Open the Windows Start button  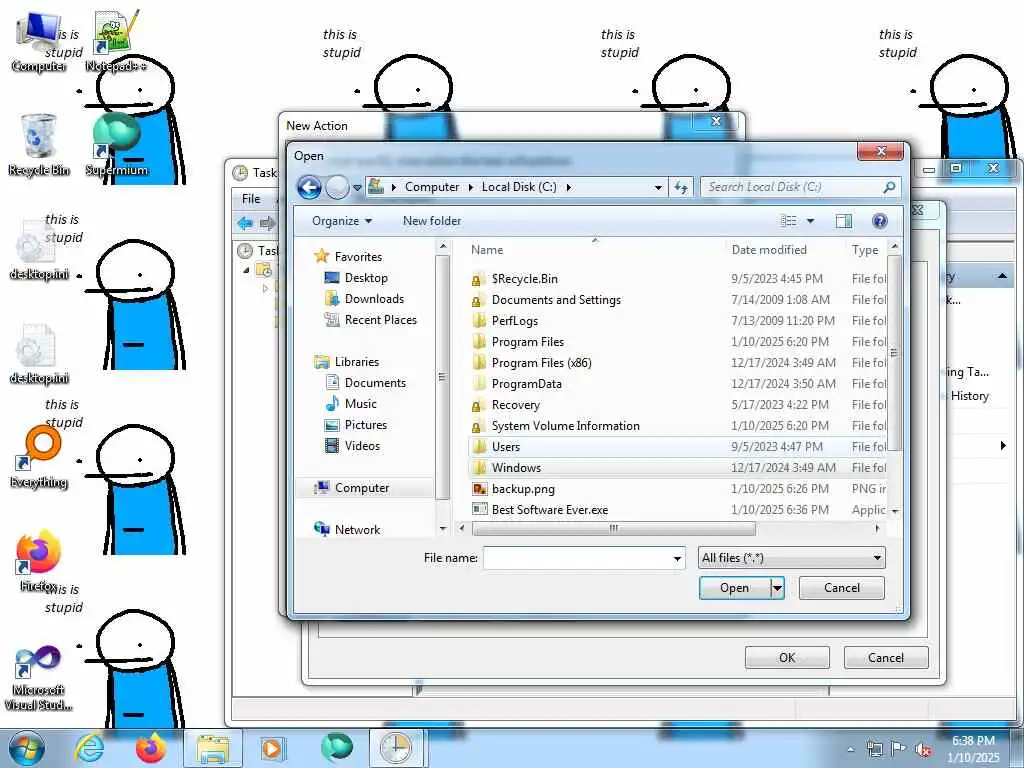(26, 748)
